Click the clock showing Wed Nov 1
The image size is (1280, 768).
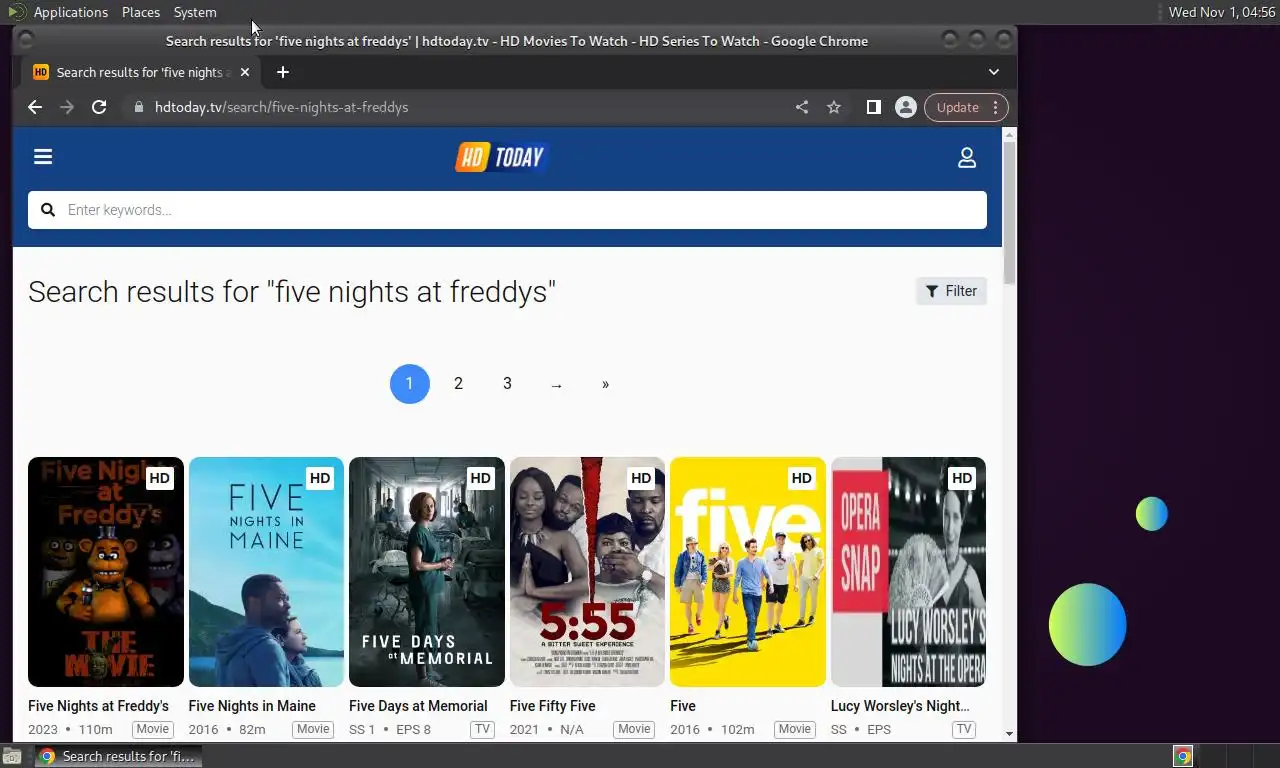click(1222, 12)
